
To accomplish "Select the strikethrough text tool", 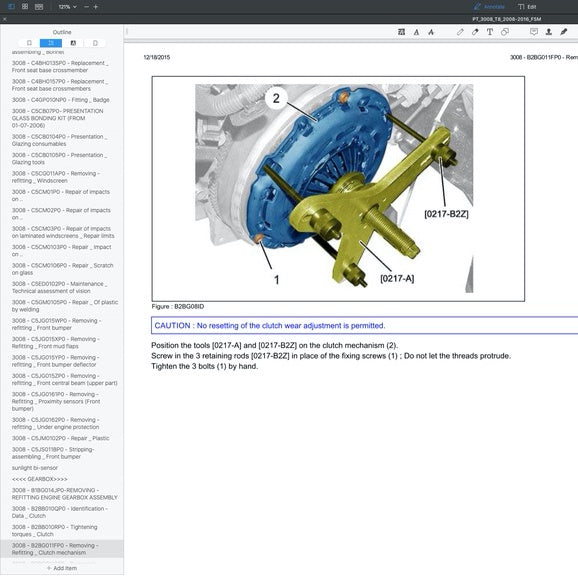I will [x=431, y=32].
